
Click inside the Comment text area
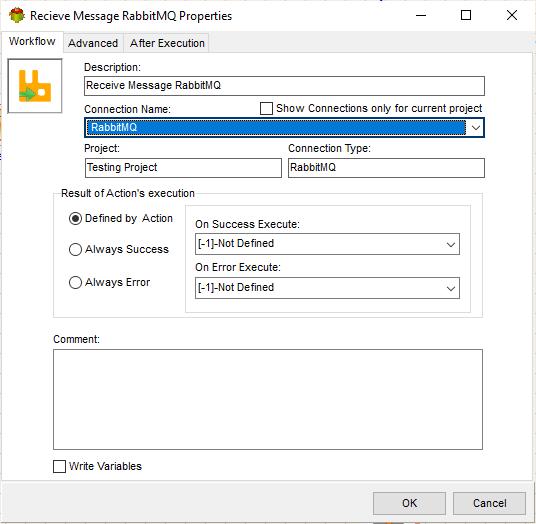pyautogui.click(x=268, y=399)
